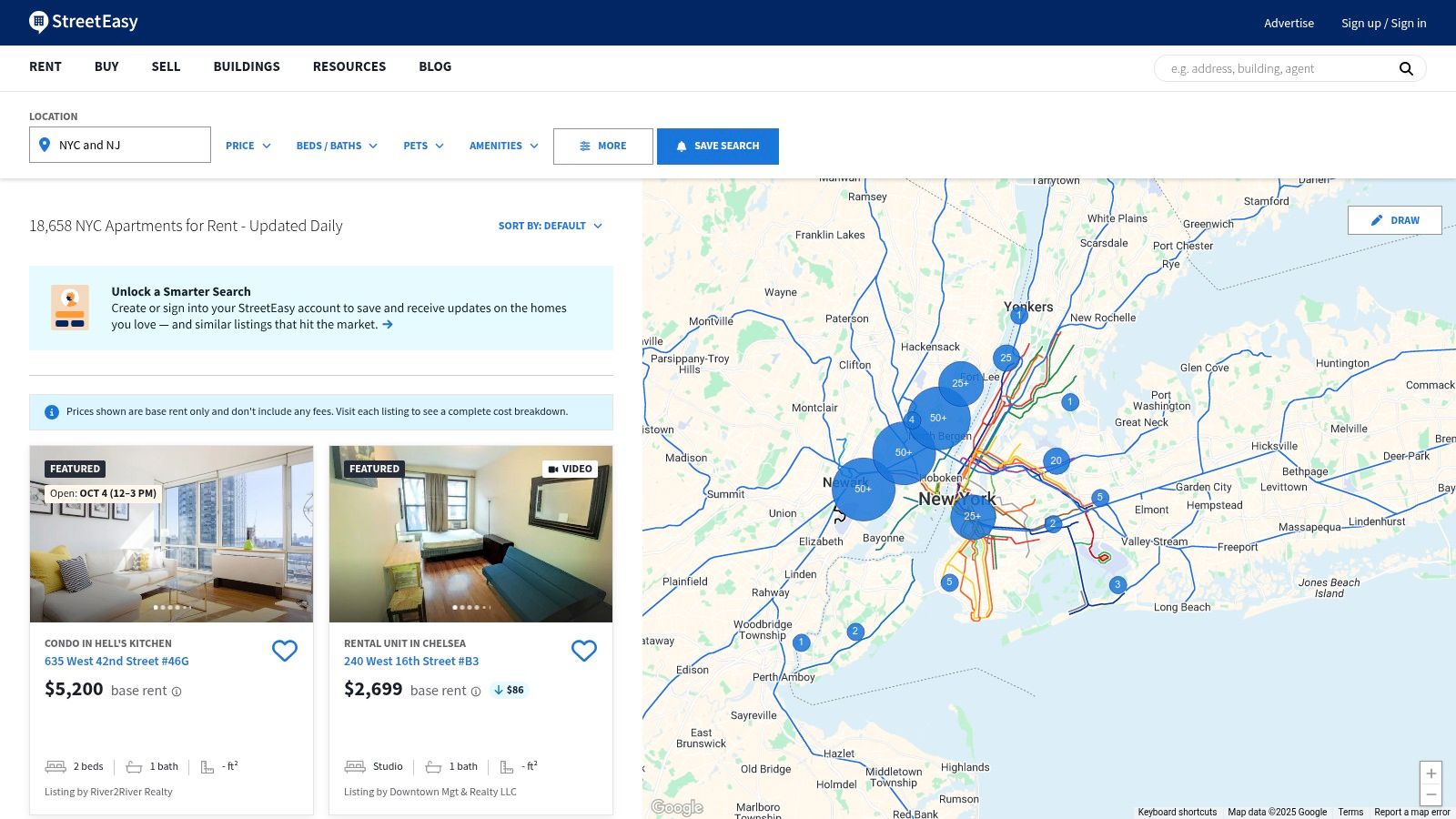Viewport: 1456px width, 819px height.
Task: Select the Buildings navigation item
Action: coord(247,66)
